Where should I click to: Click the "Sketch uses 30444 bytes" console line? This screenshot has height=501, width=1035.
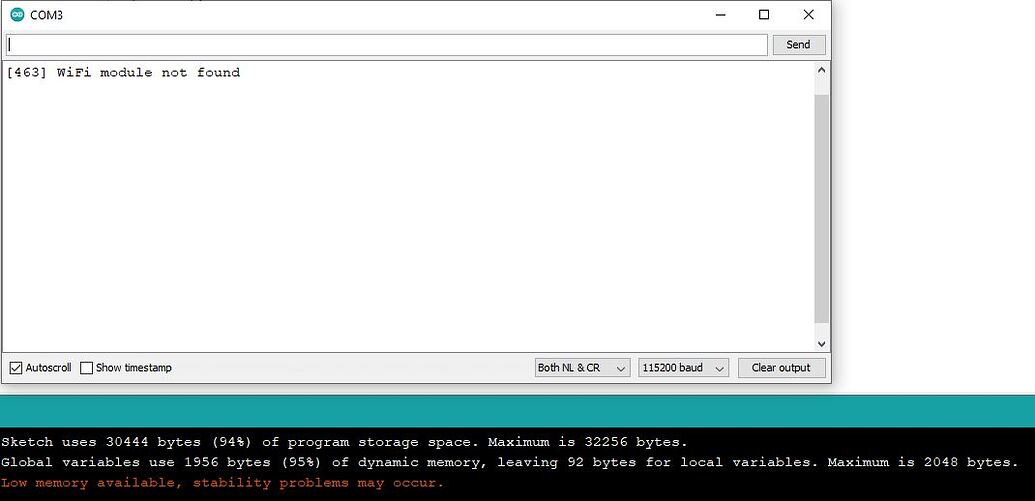click(x=344, y=442)
